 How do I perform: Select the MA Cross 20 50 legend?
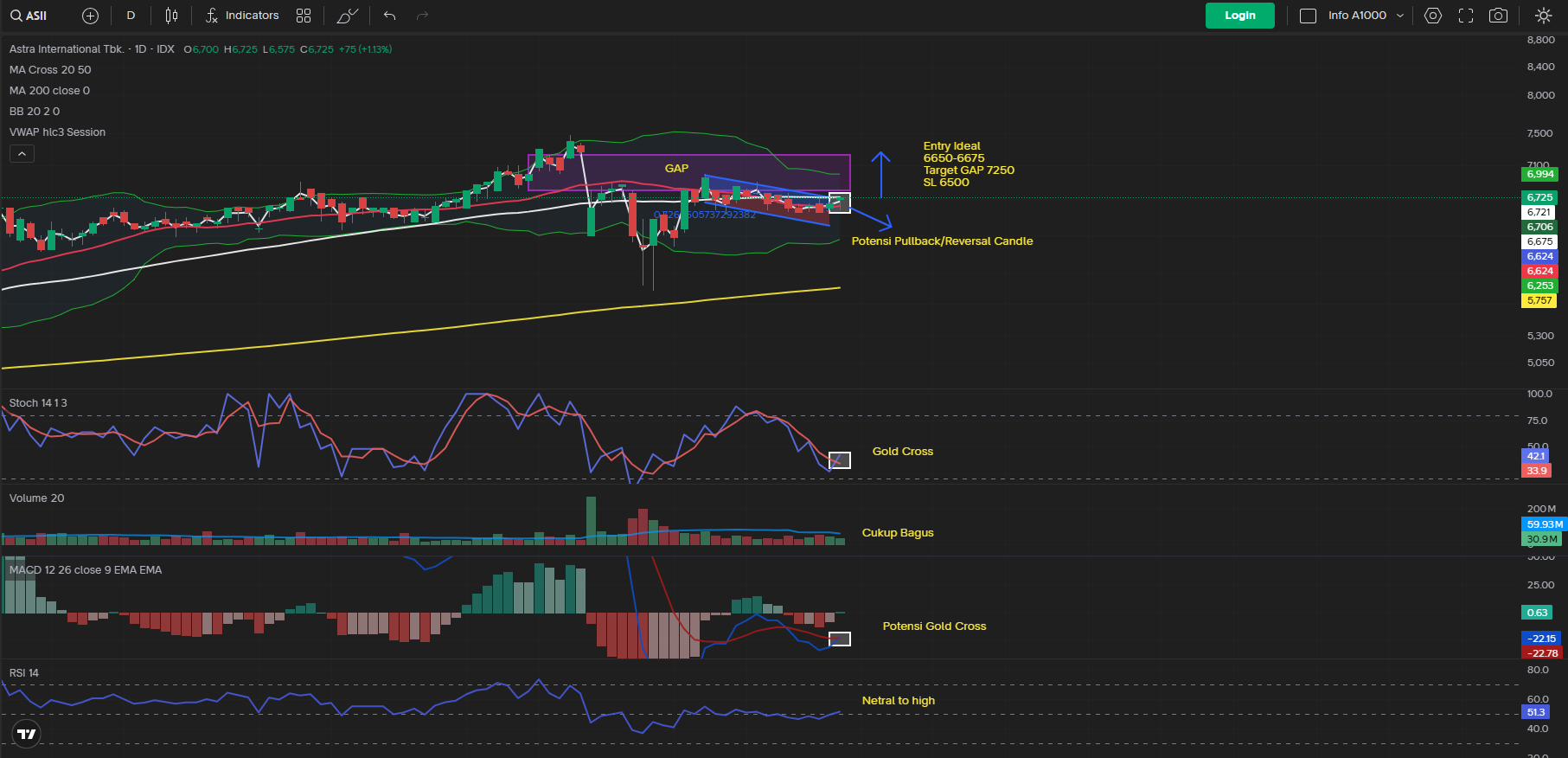50,70
